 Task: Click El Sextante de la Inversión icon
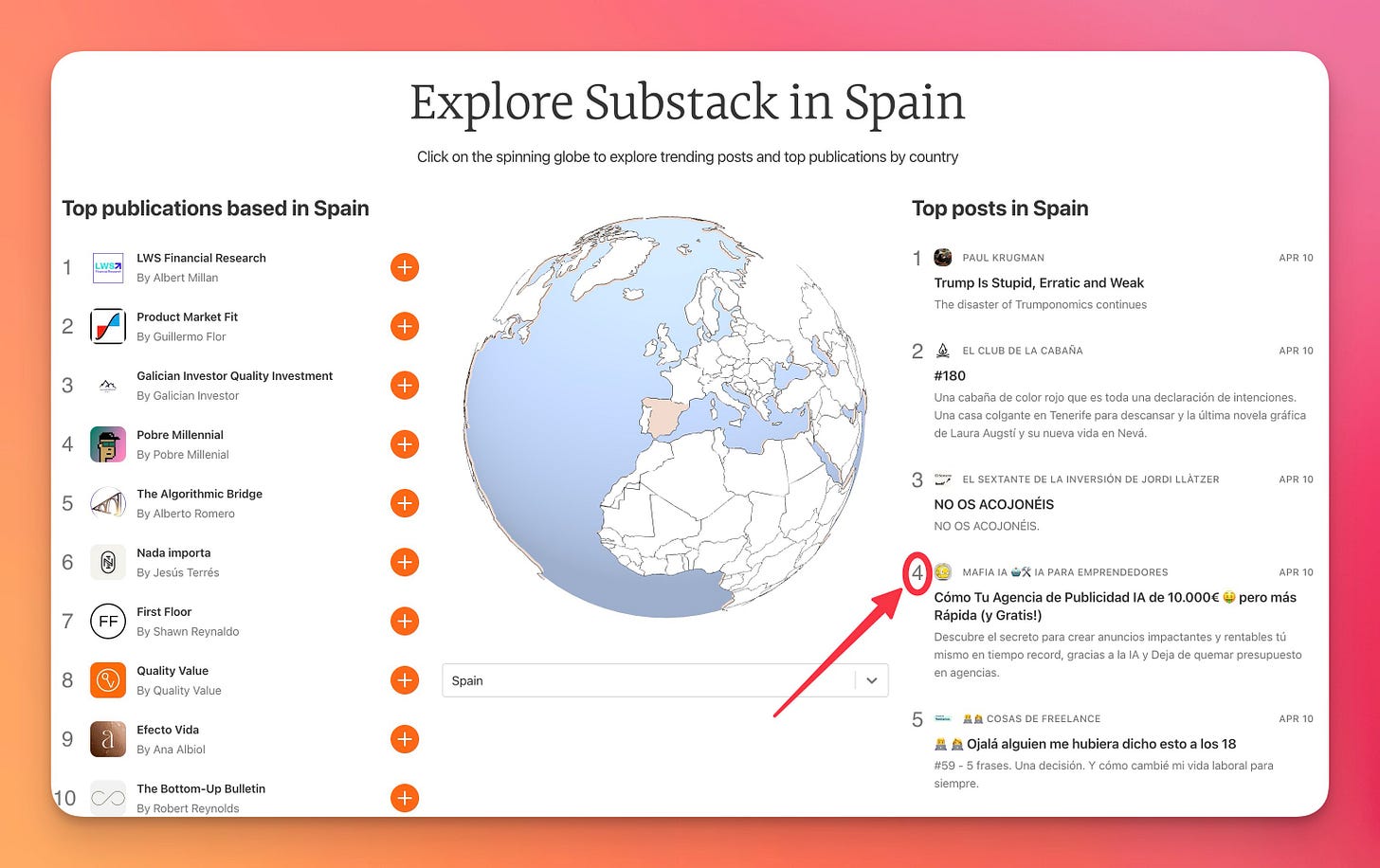(943, 479)
